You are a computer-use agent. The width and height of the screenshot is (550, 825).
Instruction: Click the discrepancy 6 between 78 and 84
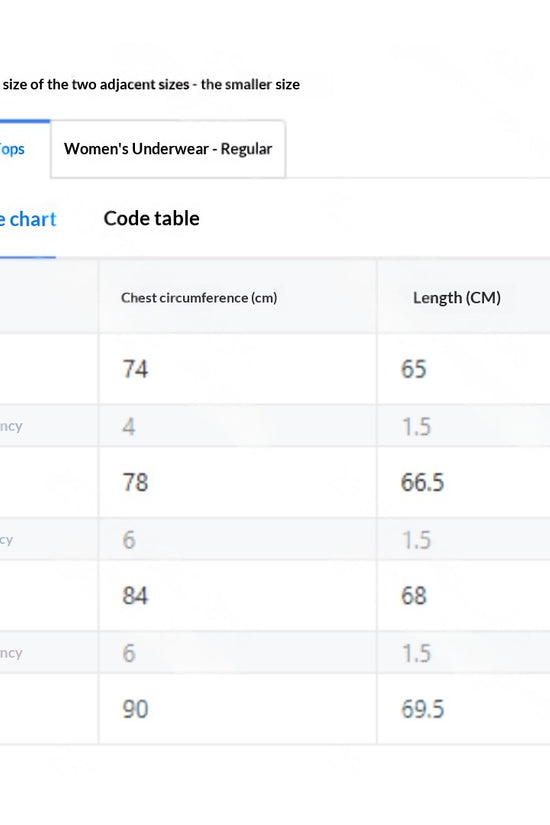pos(129,540)
